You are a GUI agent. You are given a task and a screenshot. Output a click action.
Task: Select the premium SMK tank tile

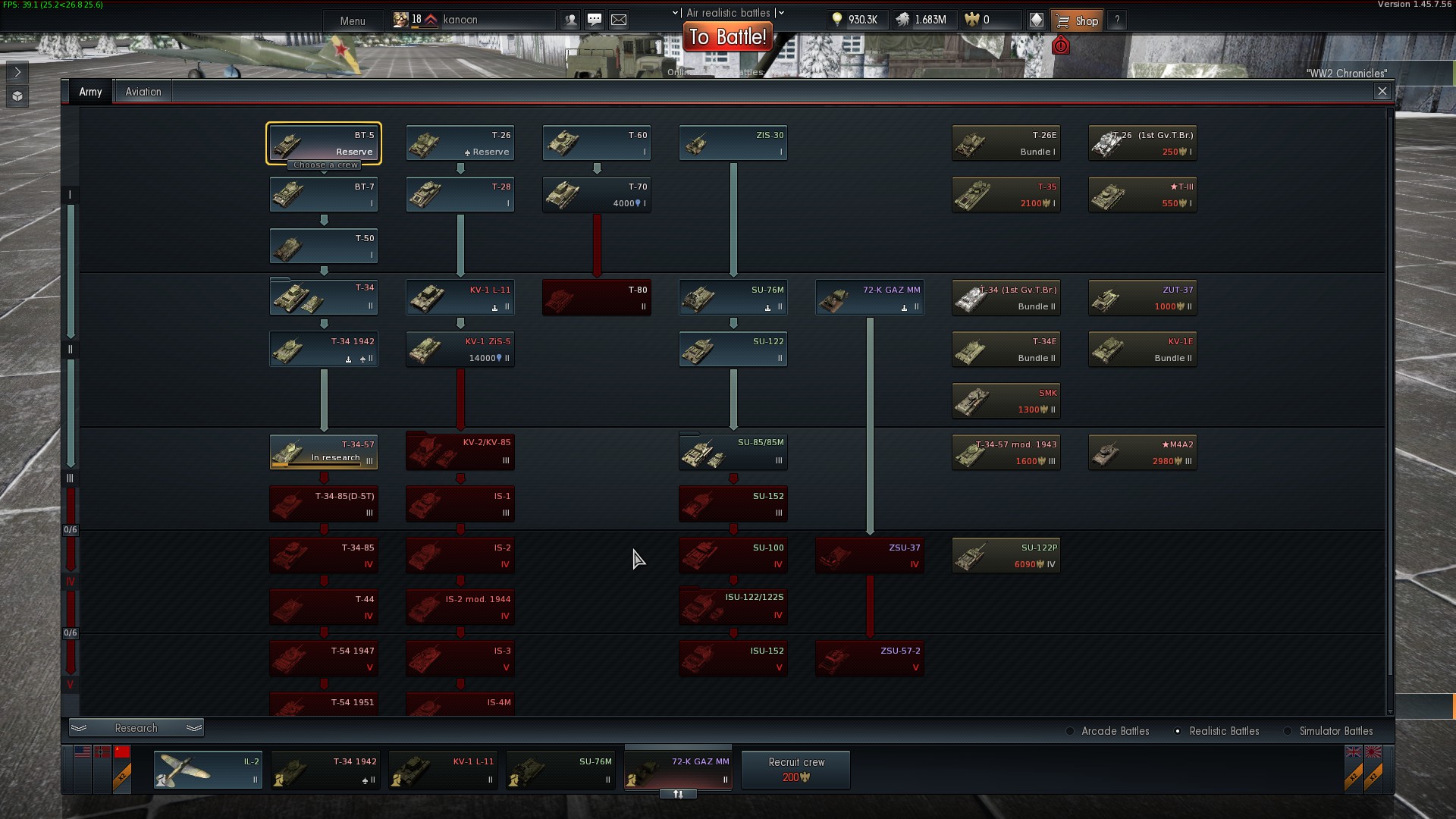pos(1006,401)
